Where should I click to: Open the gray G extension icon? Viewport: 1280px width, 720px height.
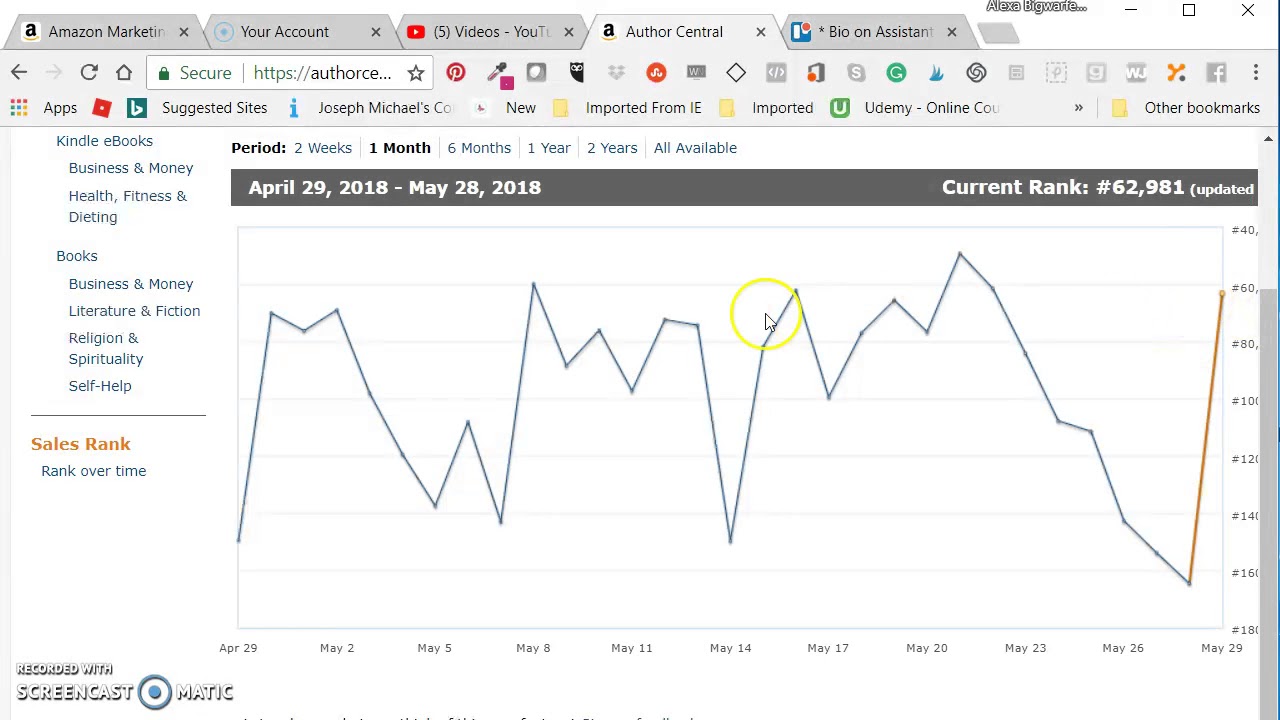pos(1096,72)
